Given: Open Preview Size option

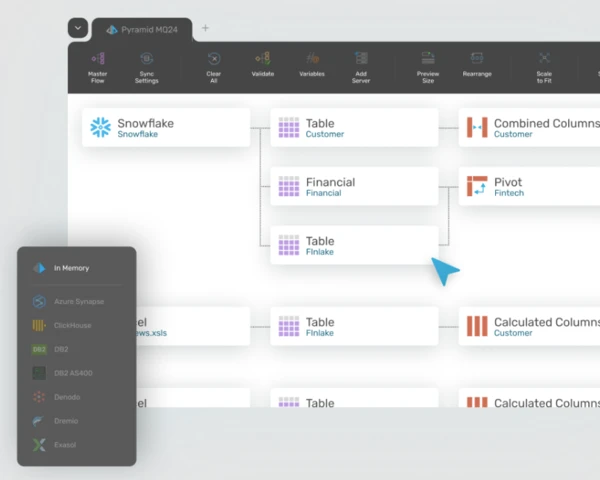Looking at the screenshot, I should pyautogui.click(x=428, y=67).
